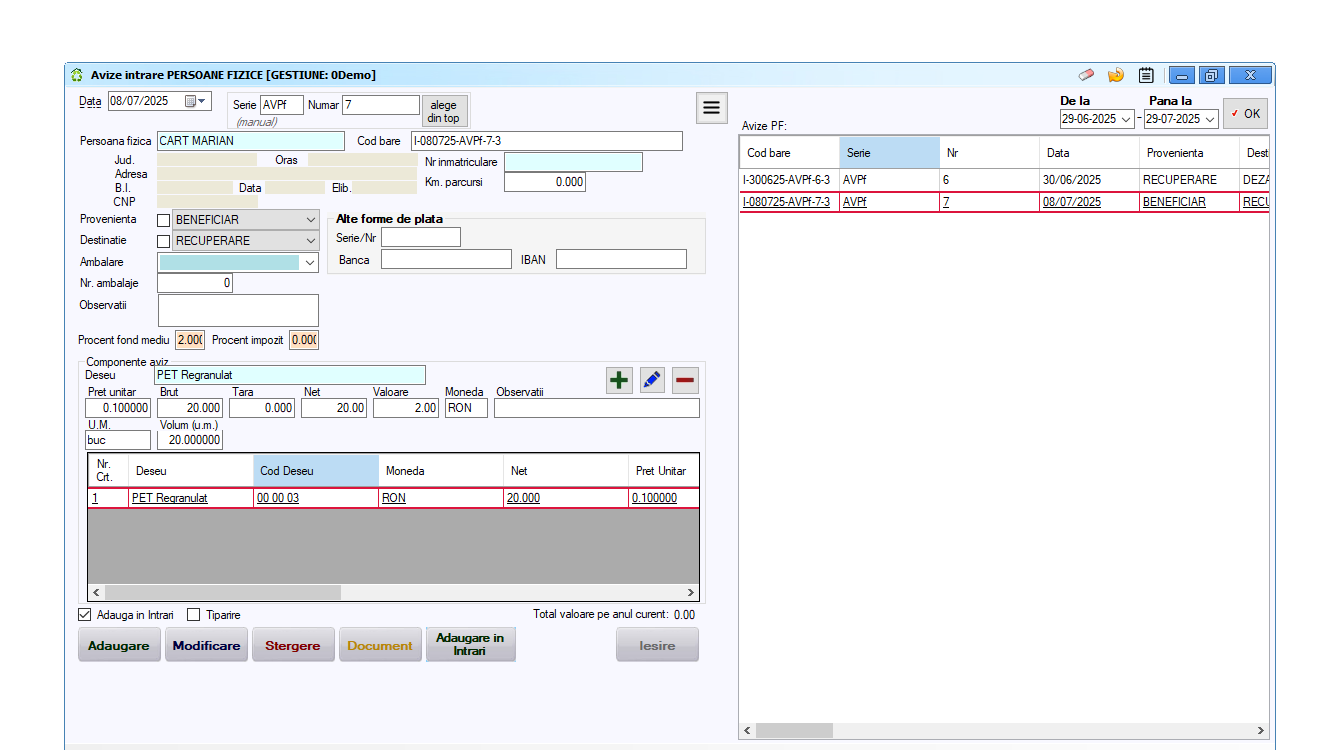Uncheck Adauga in Intrari checkbox
Image resolution: width=1333 pixels, height=750 pixels.
tap(84, 615)
